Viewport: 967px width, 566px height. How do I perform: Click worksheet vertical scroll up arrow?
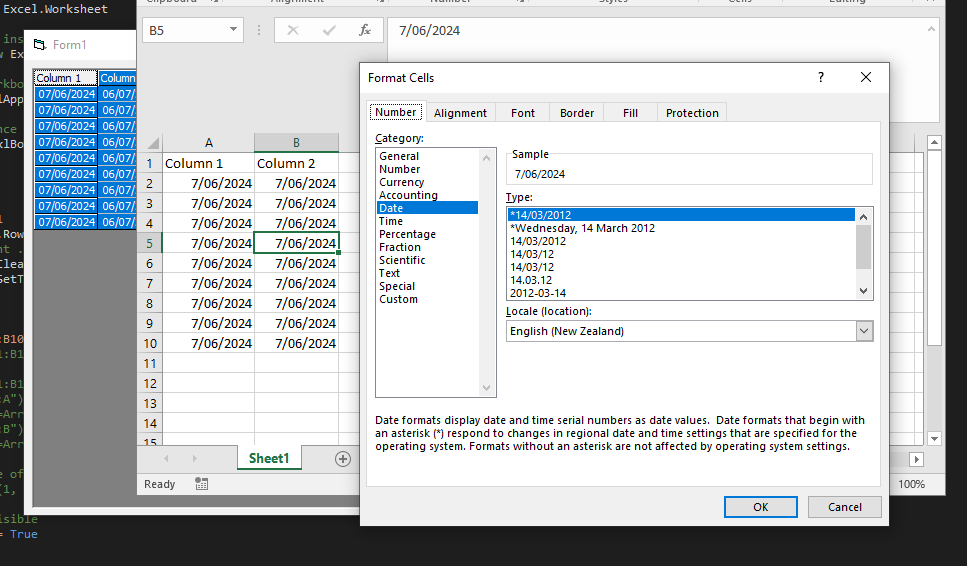(934, 142)
